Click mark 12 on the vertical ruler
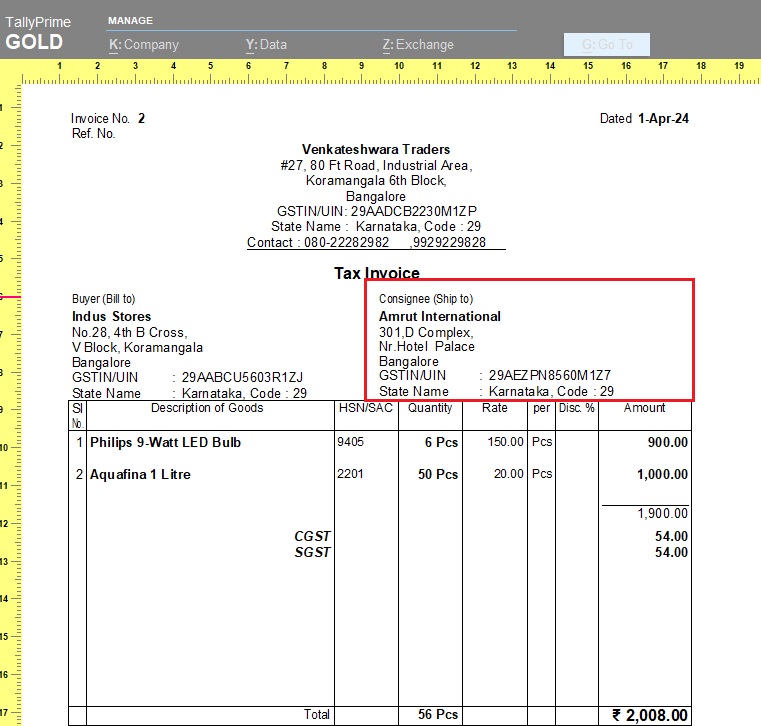Image resolution: width=761 pixels, height=726 pixels. [x=4, y=523]
